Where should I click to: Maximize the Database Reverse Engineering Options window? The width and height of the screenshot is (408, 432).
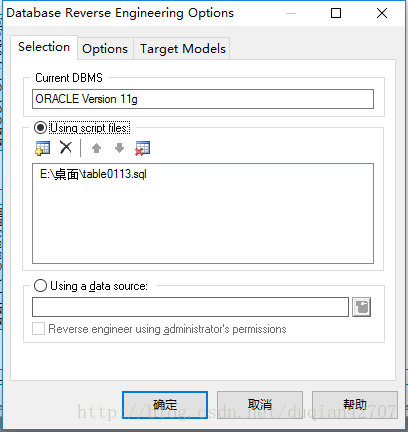click(x=336, y=13)
